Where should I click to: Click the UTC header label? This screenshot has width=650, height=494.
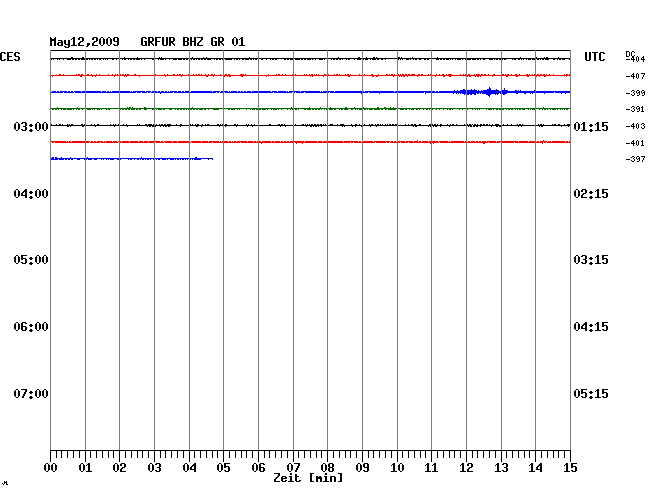595,57
